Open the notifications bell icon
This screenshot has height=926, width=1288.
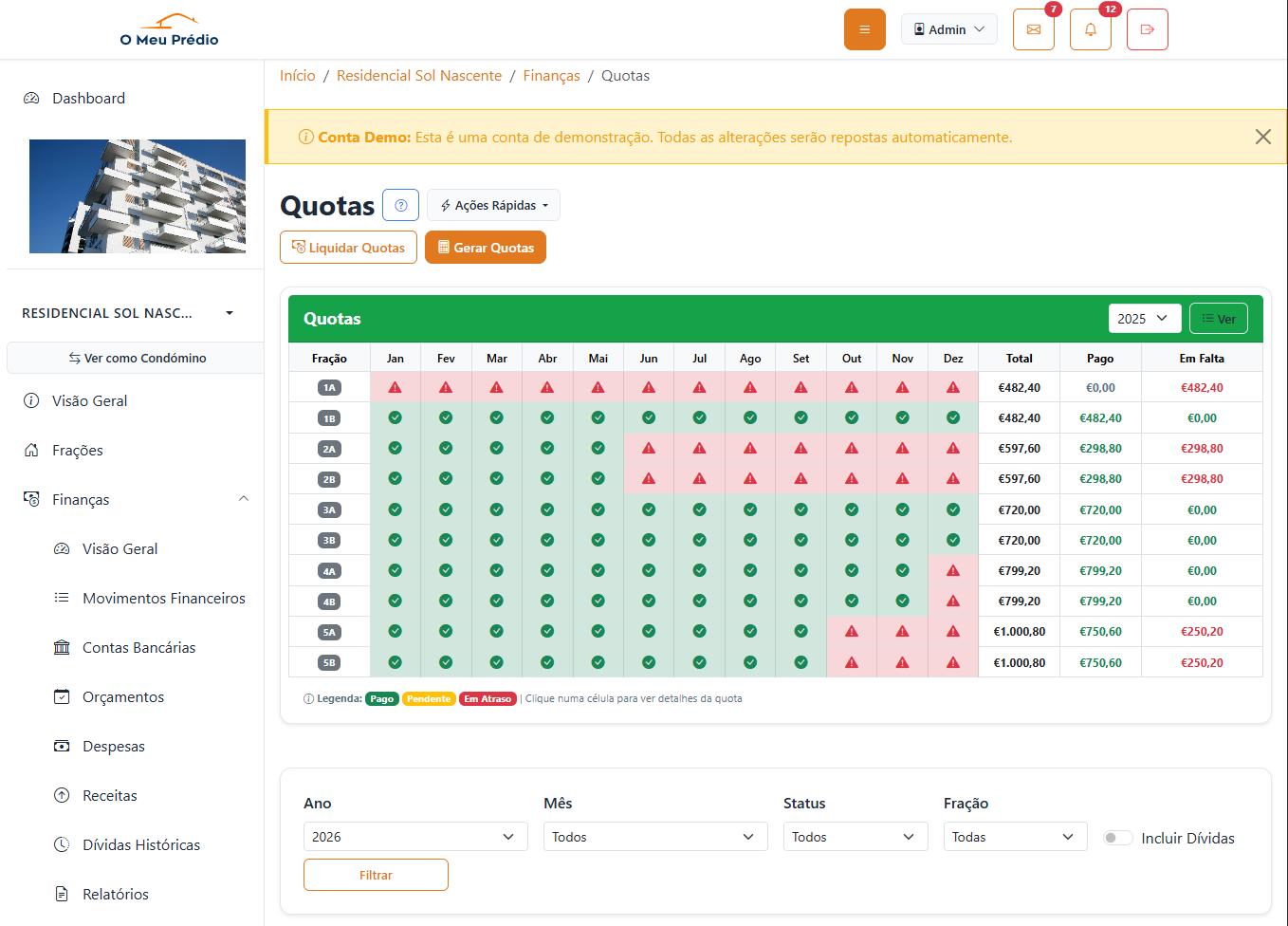click(1090, 29)
